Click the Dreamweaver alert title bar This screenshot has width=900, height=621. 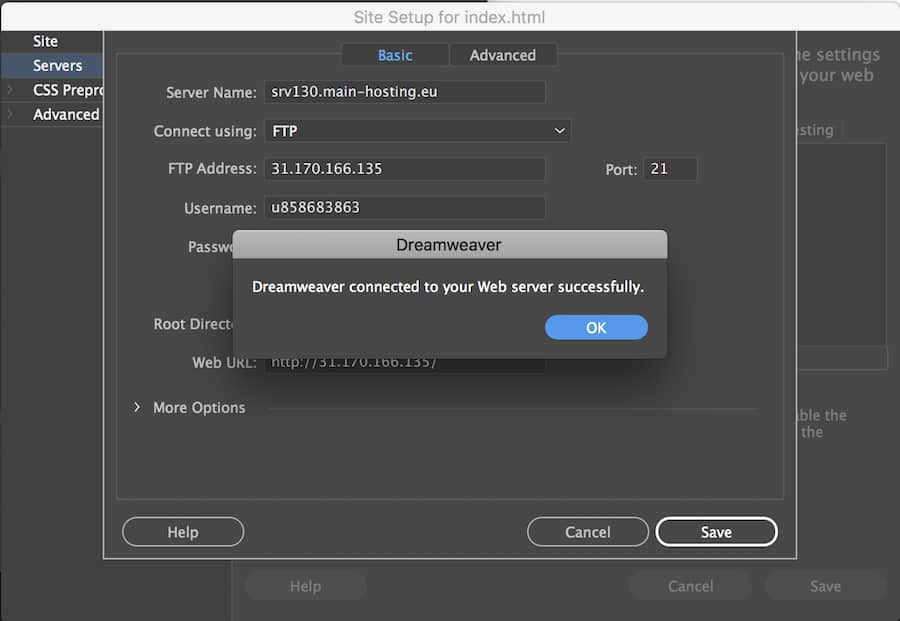click(x=449, y=244)
